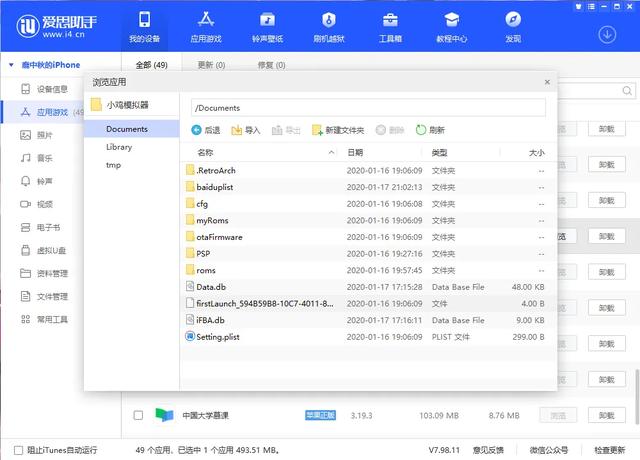This screenshot has height=460, width=640.
Task: Select the Setting.plist file
Action: [x=368, y=337]
